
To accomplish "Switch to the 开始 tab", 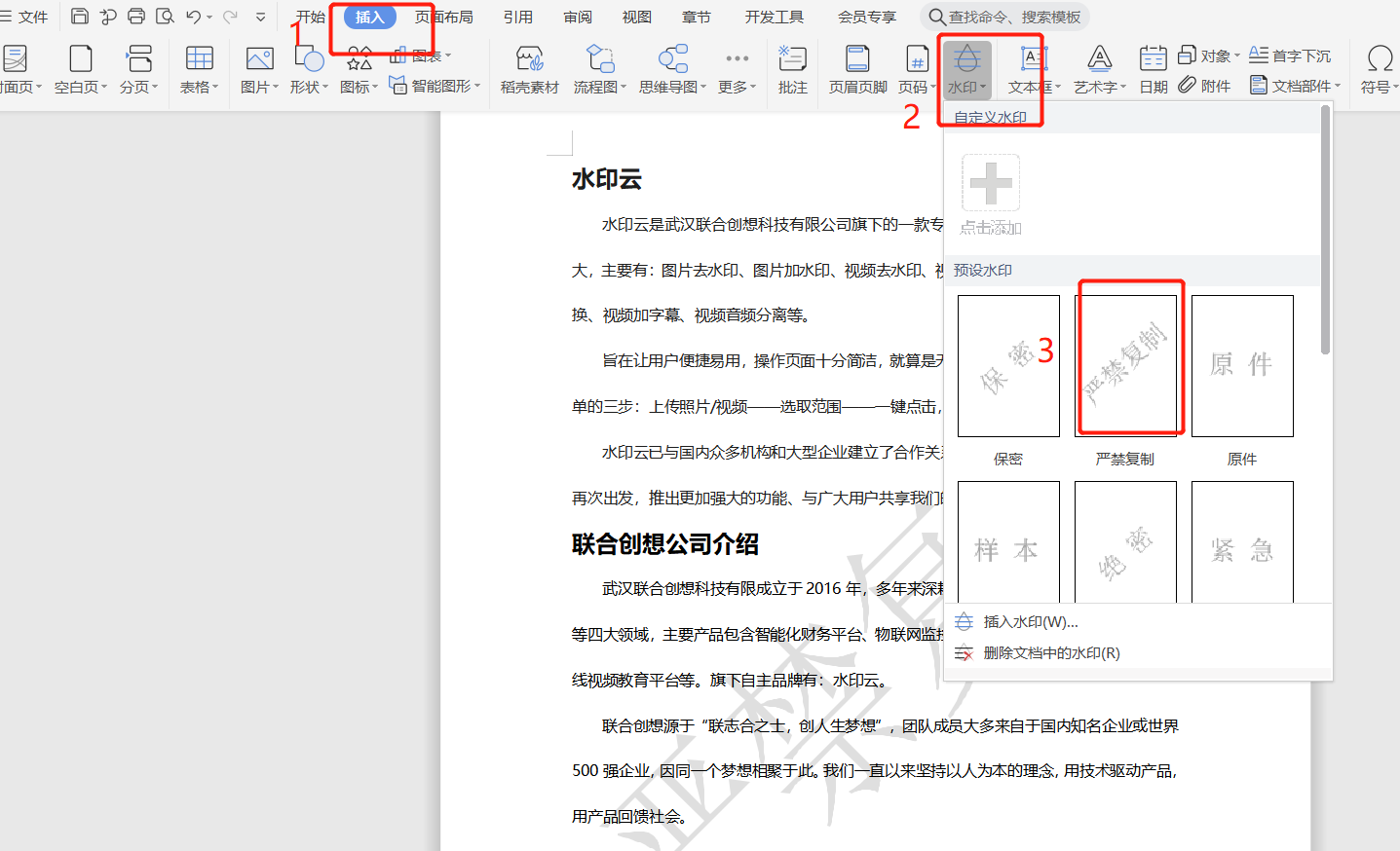I will click(311, 17).
